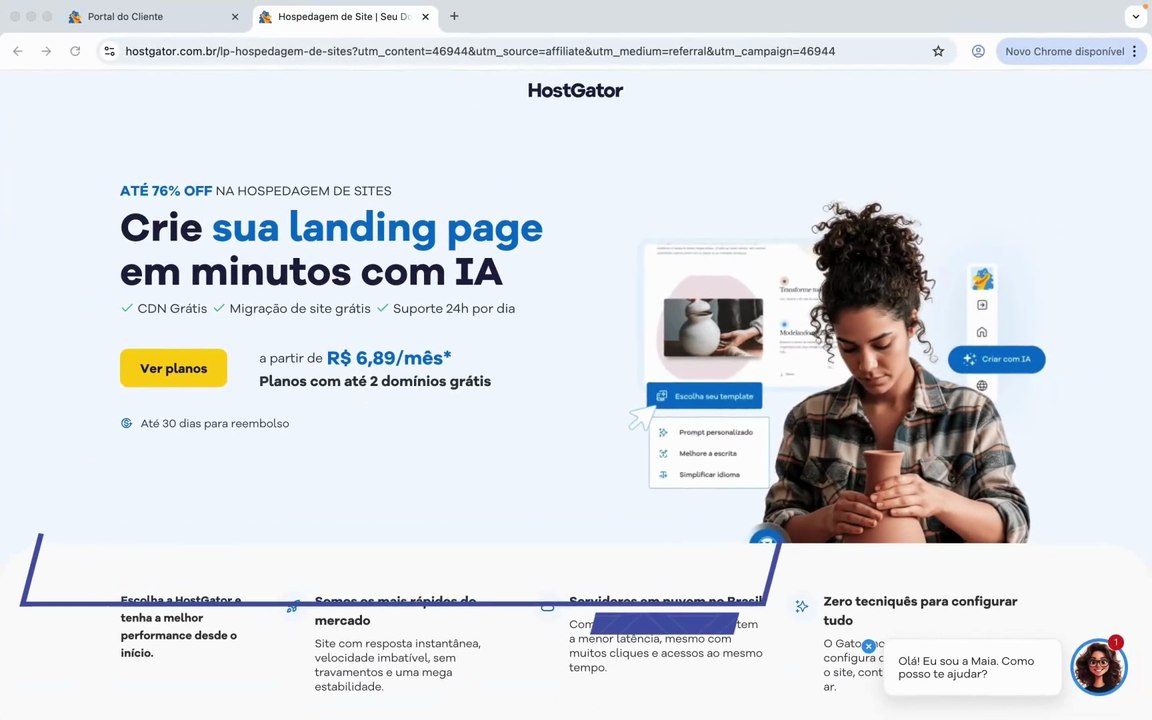Click the HostGator logo
This screenshot has width=1152, height=720.
coord(575,90)
